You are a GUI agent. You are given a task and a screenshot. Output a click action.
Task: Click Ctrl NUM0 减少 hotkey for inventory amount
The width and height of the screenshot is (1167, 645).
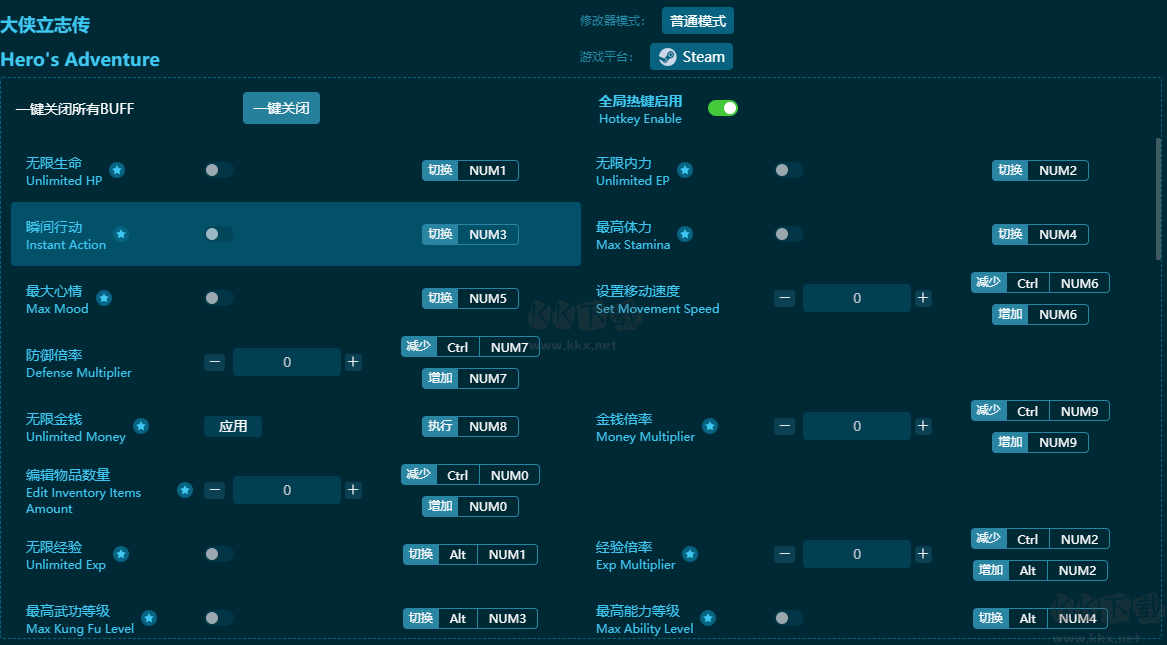tap(470, 475)
